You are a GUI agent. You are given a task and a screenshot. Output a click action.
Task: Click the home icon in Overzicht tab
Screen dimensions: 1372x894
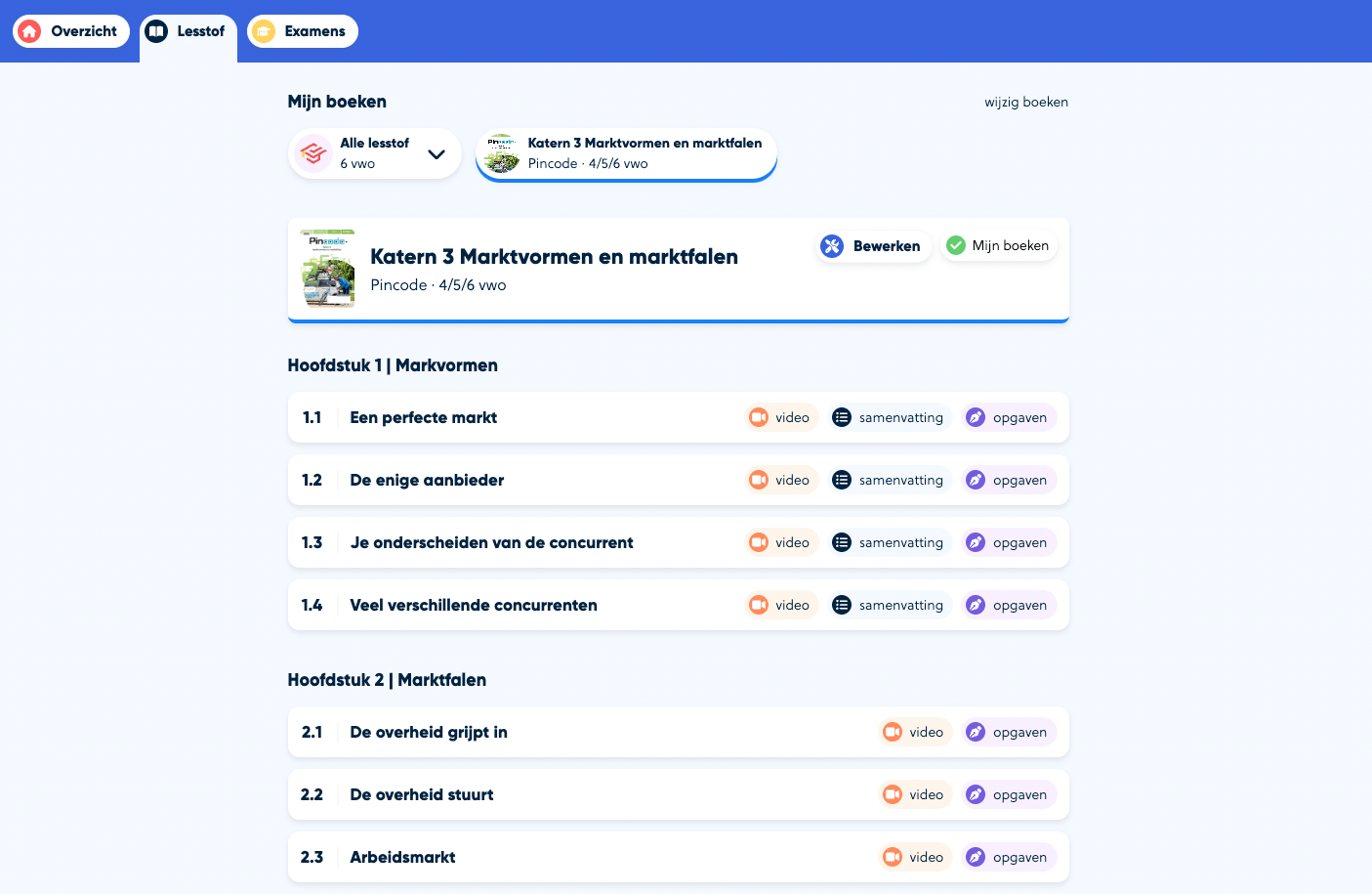click(29, 31)
